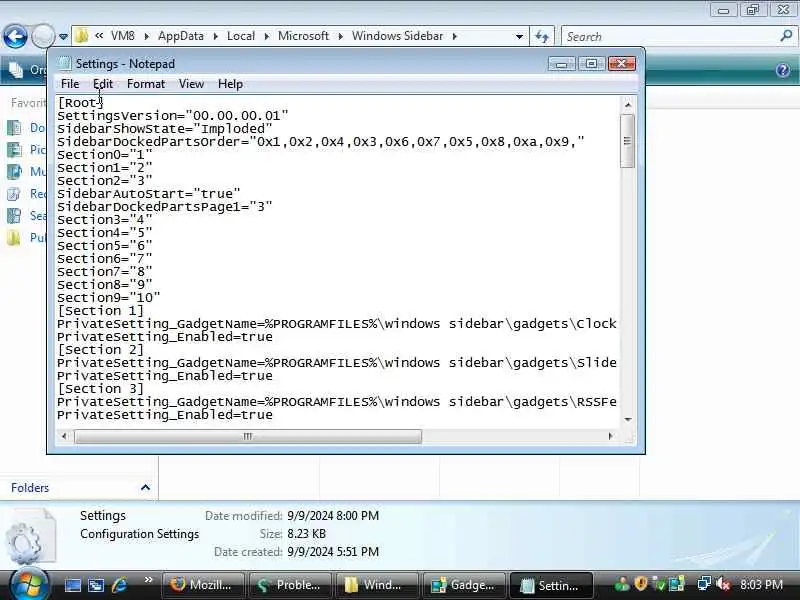The image size is (800, 600).
Task: Open the Help menu in Notepad
Action: (x=230, y=84)
